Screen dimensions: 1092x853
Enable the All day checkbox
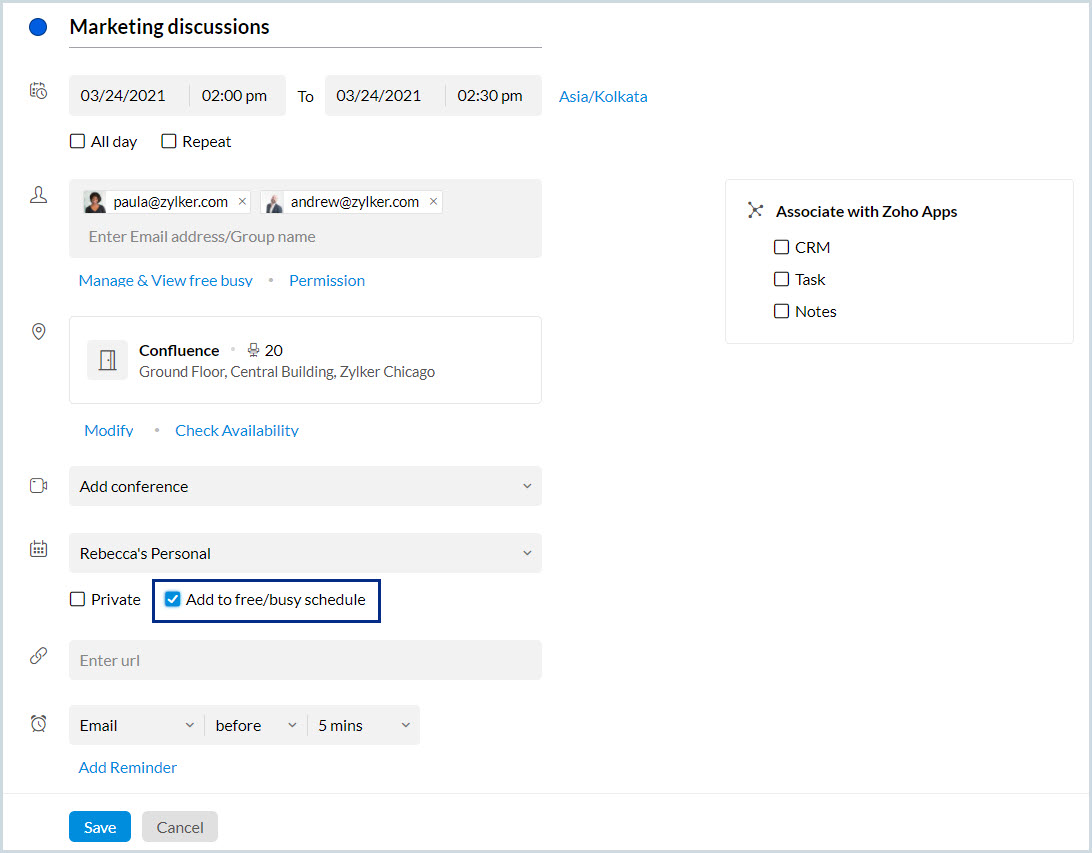(77, 142)
